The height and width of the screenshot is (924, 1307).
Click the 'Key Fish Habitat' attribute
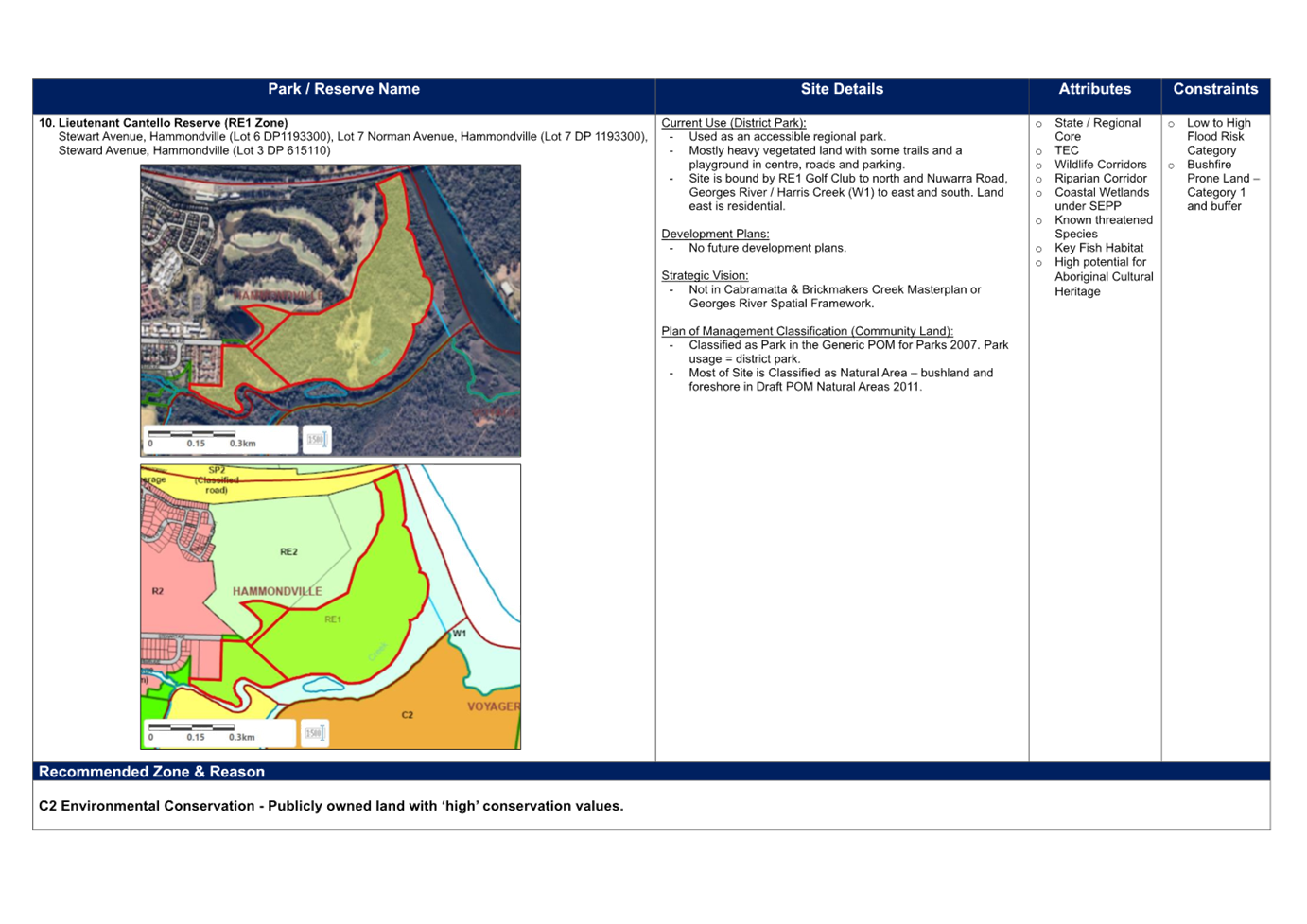(x=1099, y=248)
